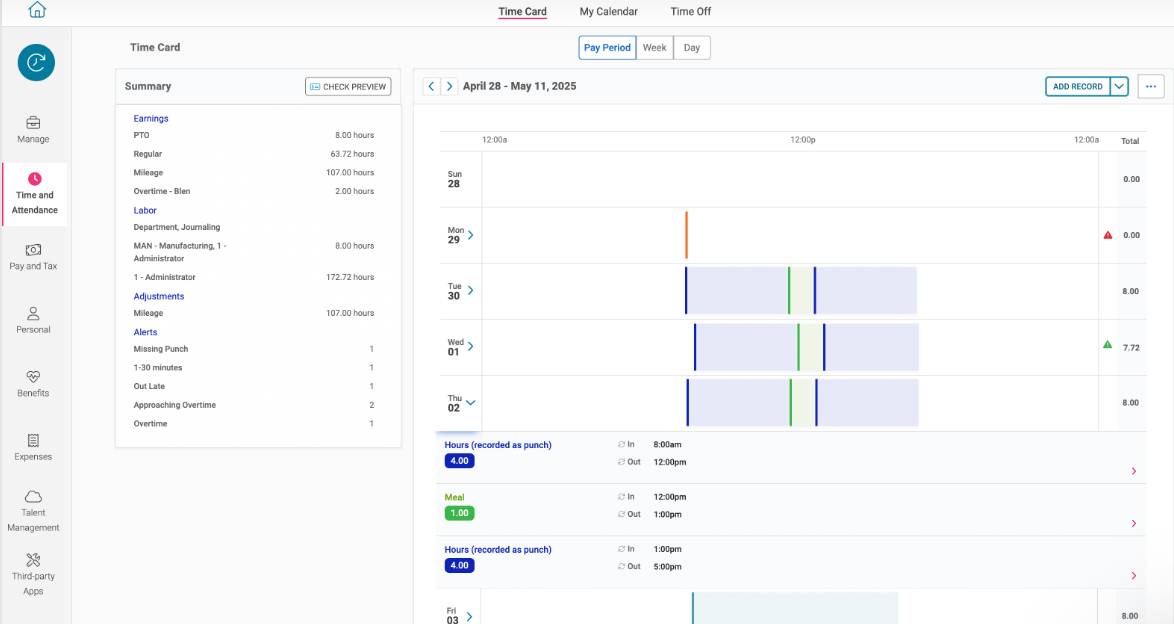Click the Add Record button
The height and width of the screenshot is (624, 1174).
click(1077, 87)
